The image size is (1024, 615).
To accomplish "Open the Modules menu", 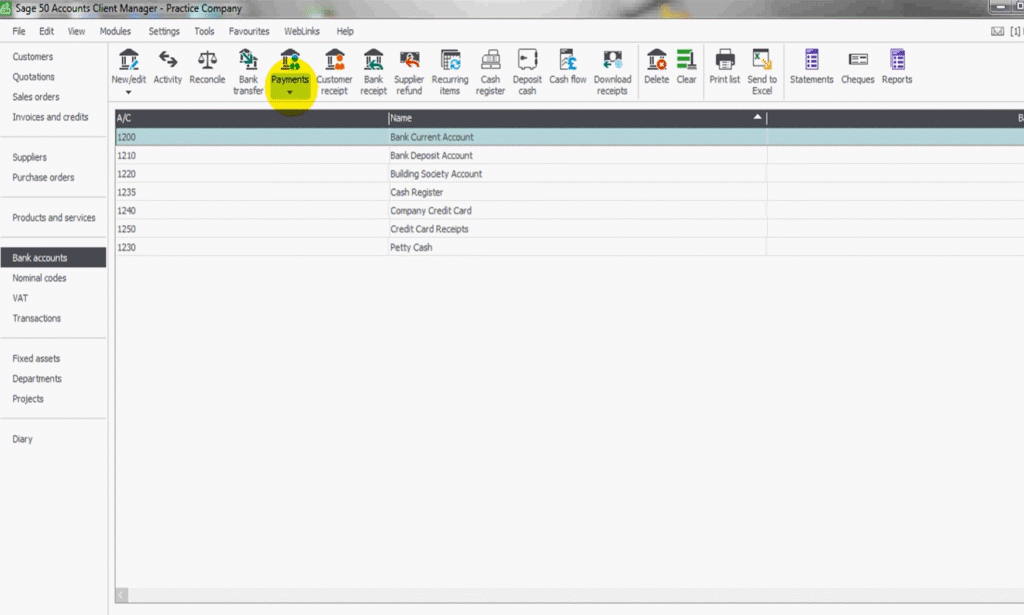I will click(x=115, y=31).
